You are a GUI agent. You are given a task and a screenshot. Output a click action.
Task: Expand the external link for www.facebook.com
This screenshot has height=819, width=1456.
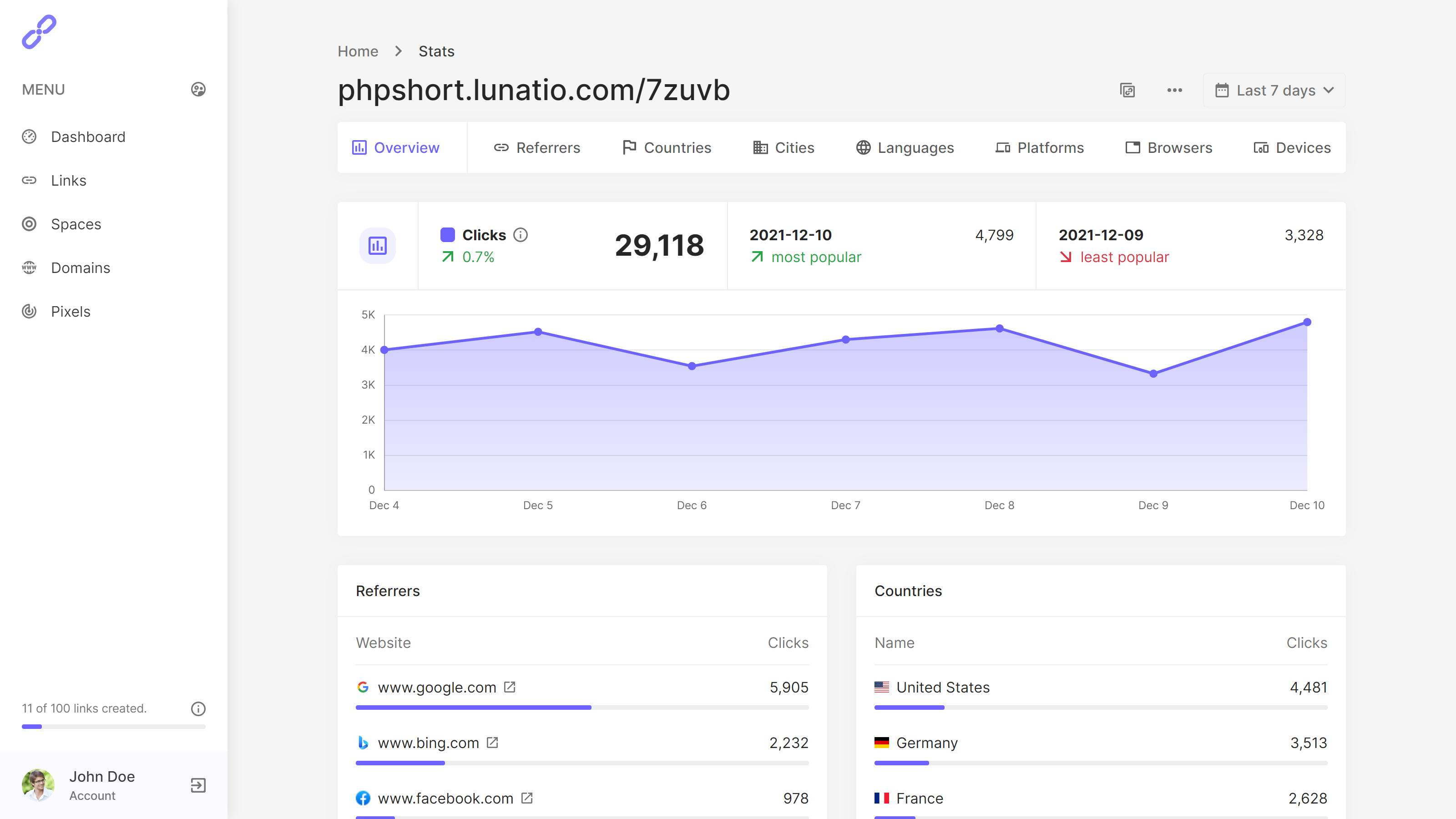pyautogui.click(x=527, y=798)
